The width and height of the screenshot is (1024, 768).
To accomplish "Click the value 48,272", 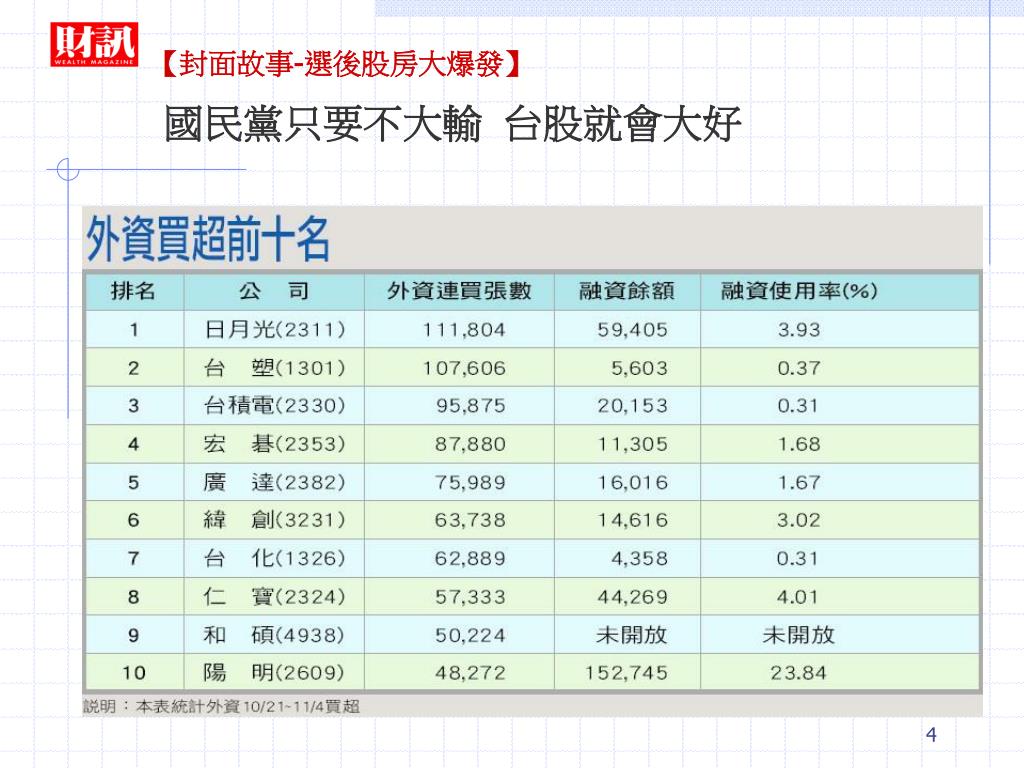I will (471, 673).
